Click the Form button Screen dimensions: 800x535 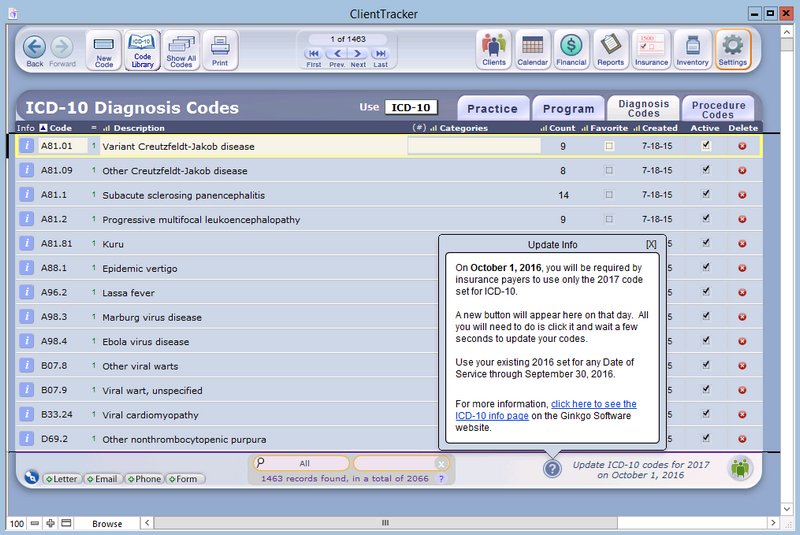[x=185, y=479]
